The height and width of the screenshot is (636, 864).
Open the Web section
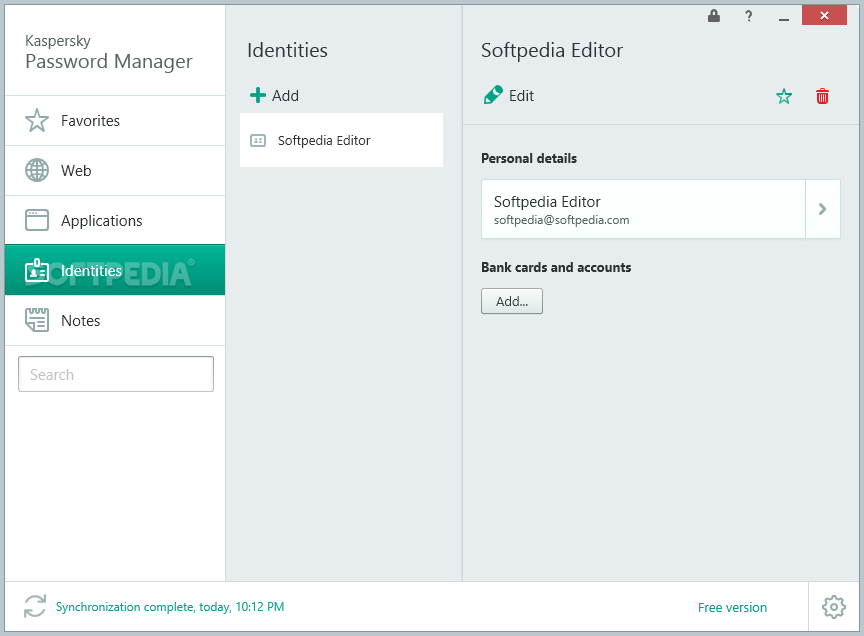(115, 171)
